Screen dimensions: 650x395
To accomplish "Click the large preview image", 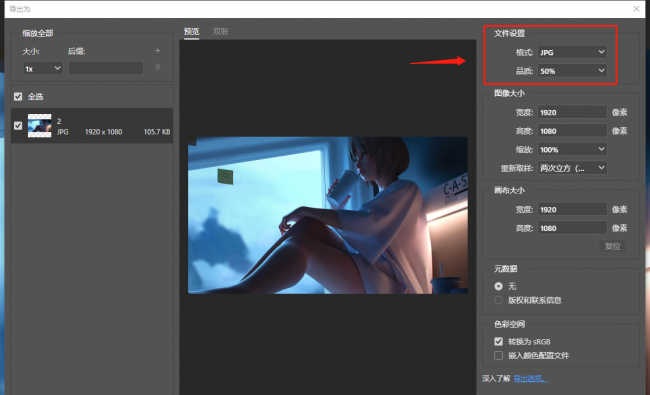I will pos(328,215).
